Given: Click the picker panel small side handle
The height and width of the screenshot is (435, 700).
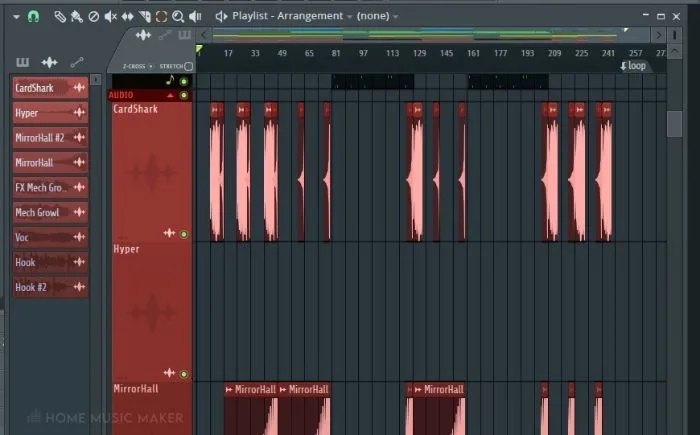Looking at the screenshot, I should 96,80.
